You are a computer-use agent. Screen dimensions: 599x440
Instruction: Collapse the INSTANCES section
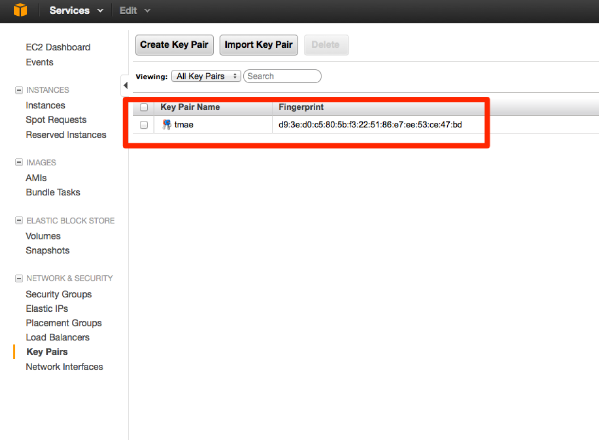point(19,90)
